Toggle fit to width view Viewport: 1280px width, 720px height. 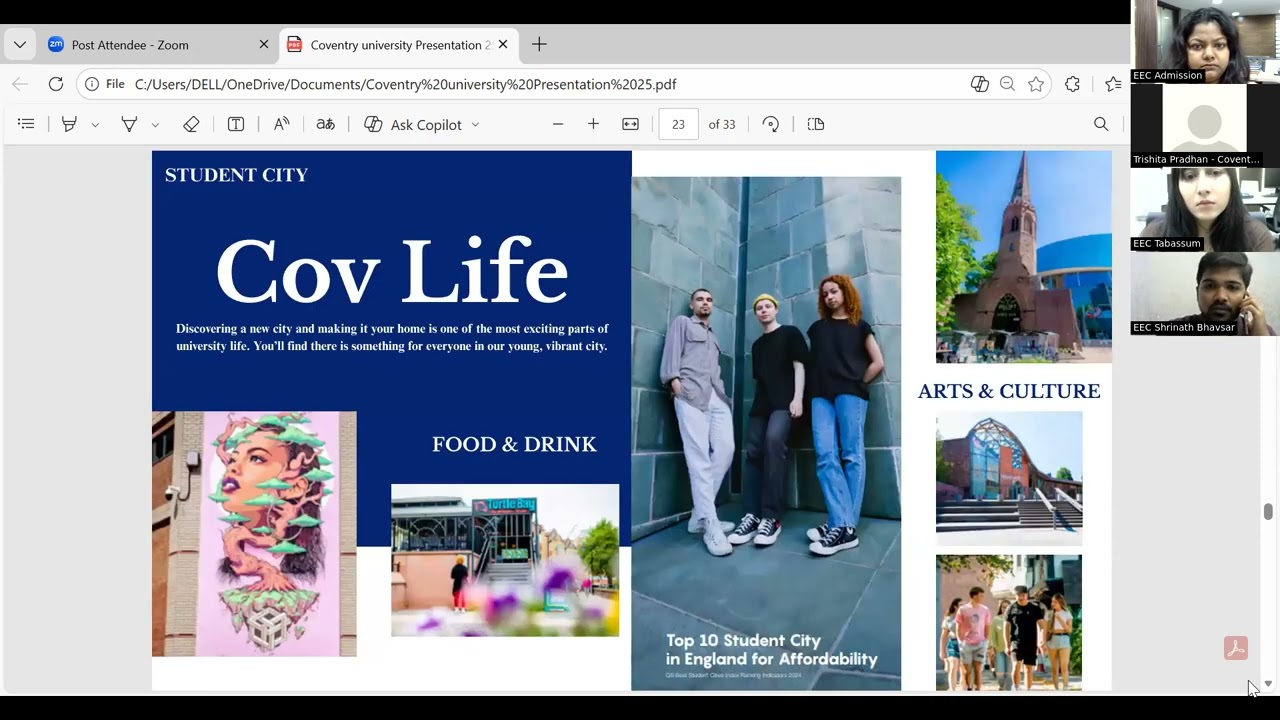(x=630, y=124)
